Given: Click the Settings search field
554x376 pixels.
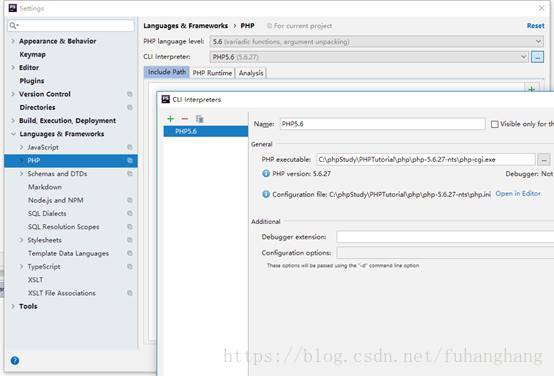Looking at the screenshot, I should click(71, 25).
